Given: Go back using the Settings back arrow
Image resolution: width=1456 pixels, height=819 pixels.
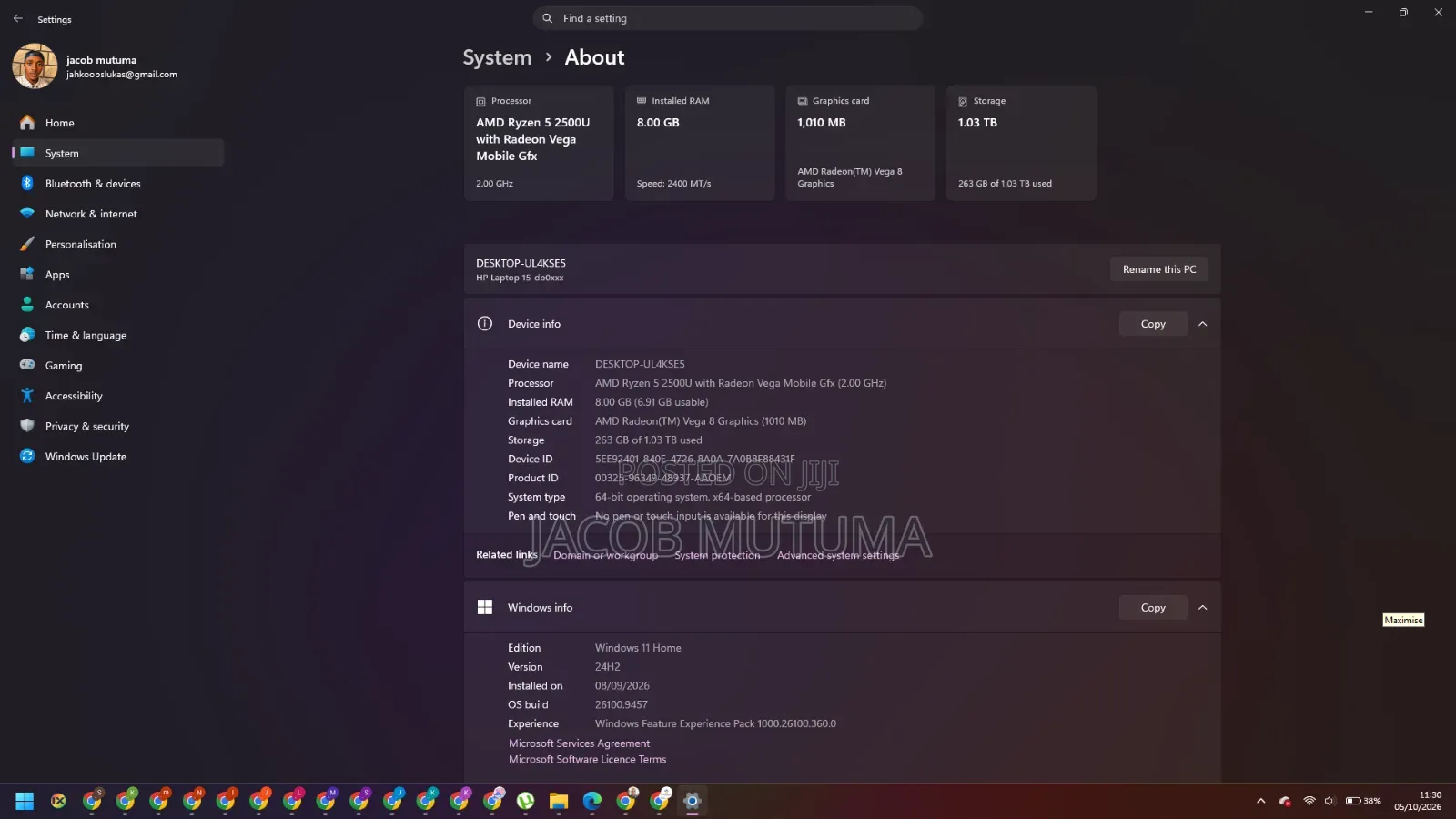Looking at the screenshot, I should click(x=18, y=18).
